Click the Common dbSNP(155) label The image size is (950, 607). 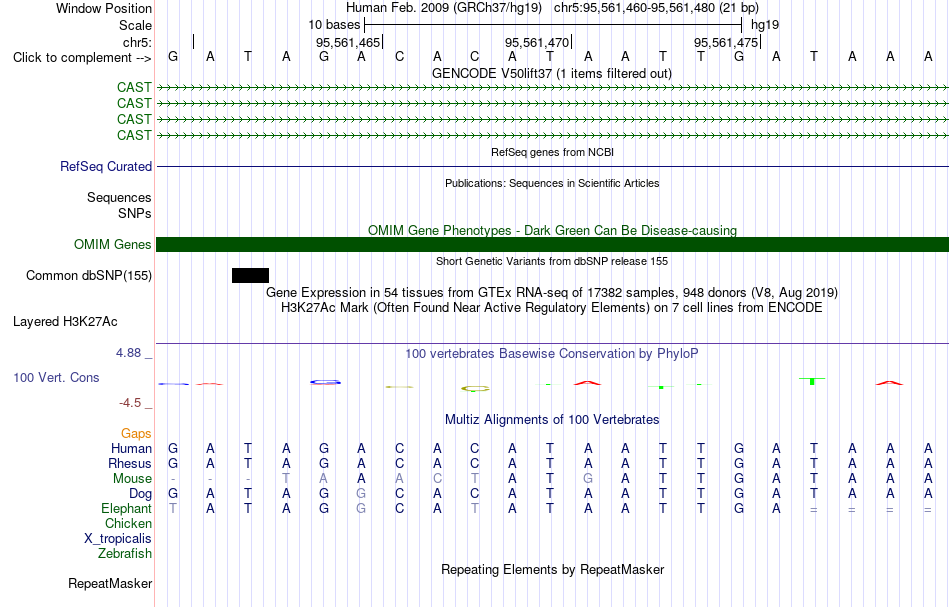coord(89,276)
